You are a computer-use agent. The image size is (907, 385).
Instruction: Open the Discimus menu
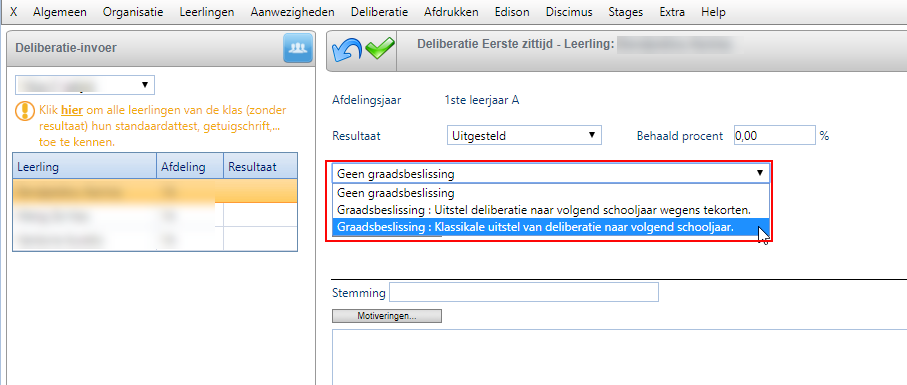click(x=569, y=12)
